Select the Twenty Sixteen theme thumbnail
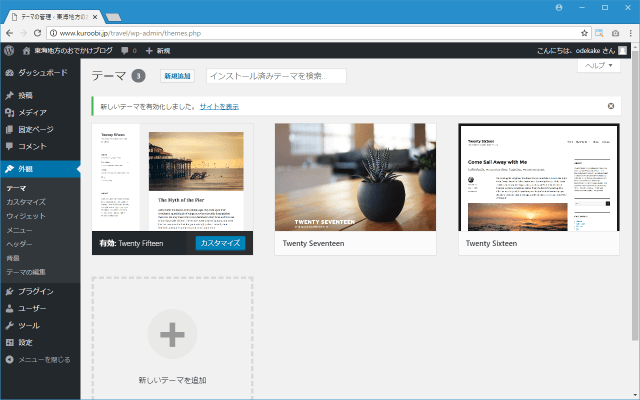 pos(539,177)
